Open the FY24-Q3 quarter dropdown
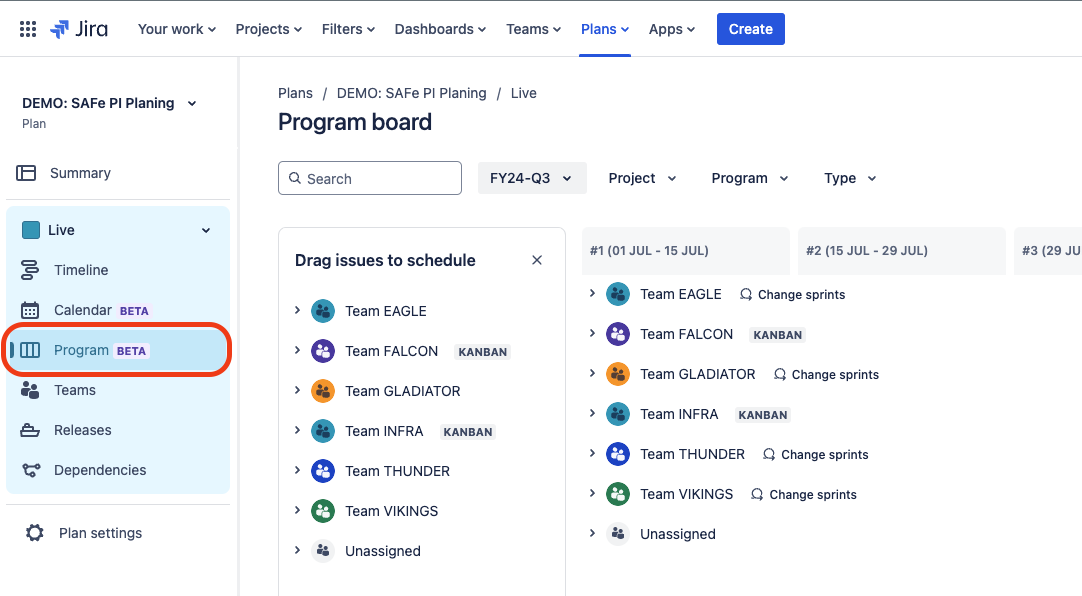1082x596 pixels. point(532,177)
